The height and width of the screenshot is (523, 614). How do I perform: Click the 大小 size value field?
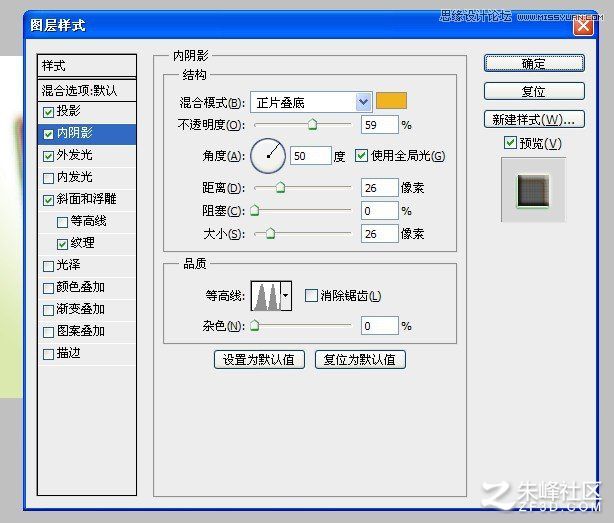click(x=379, y=234)
